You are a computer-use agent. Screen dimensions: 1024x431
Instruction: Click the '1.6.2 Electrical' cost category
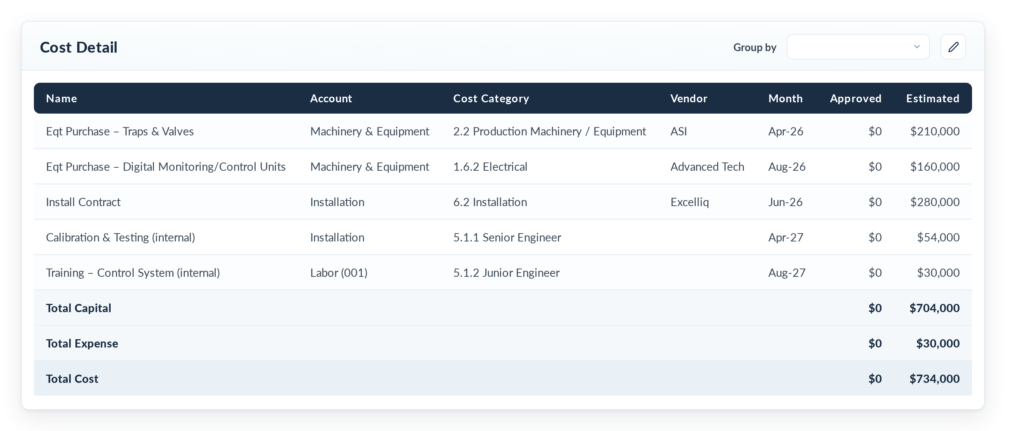(490, 167)
